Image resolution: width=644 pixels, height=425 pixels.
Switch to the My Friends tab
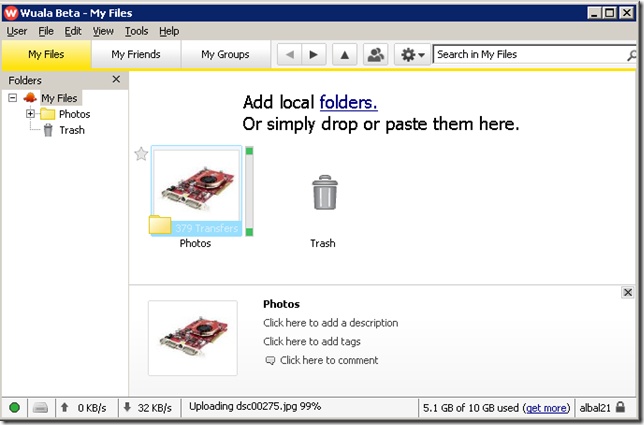[136, 55]
